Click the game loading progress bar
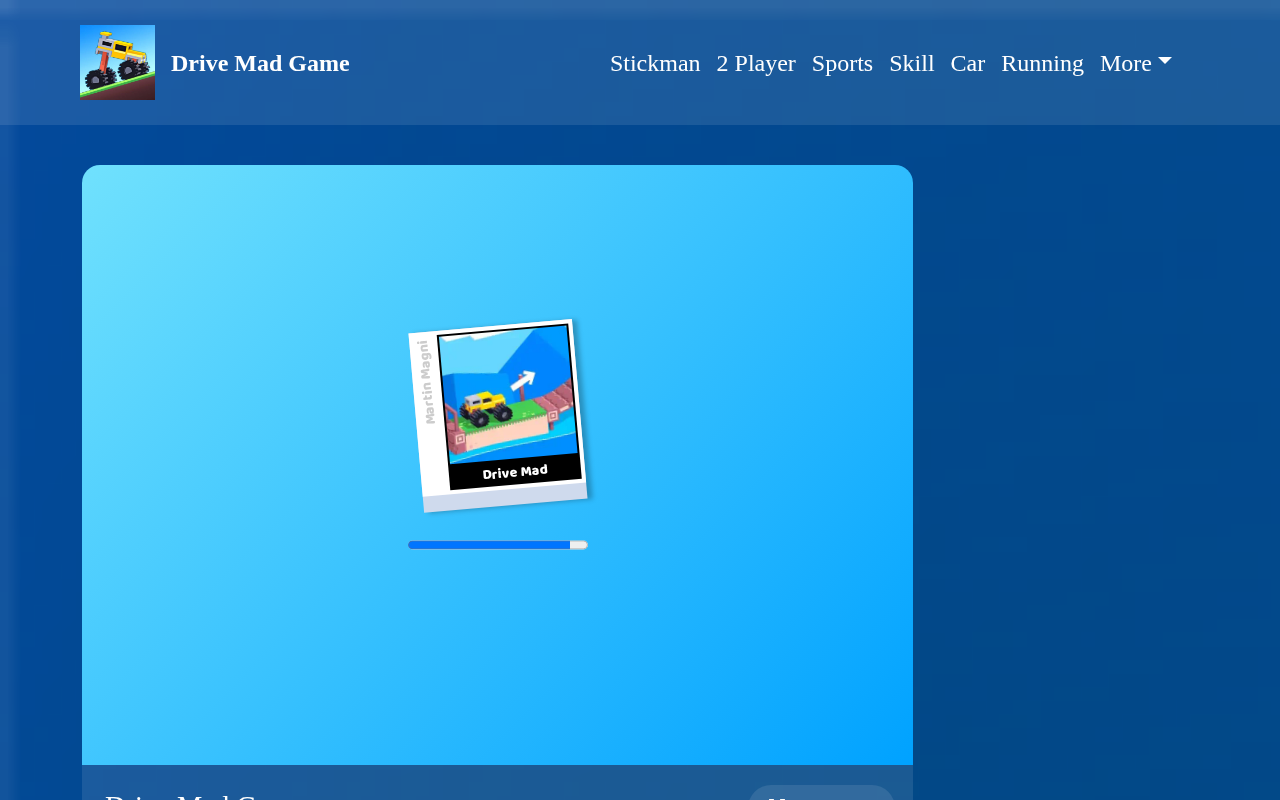 pyautogui.click(x=498, y=545)
